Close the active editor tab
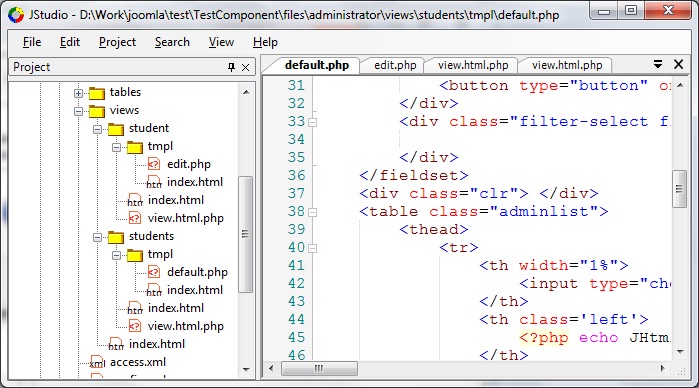699x388 pixels. point(678,64)
